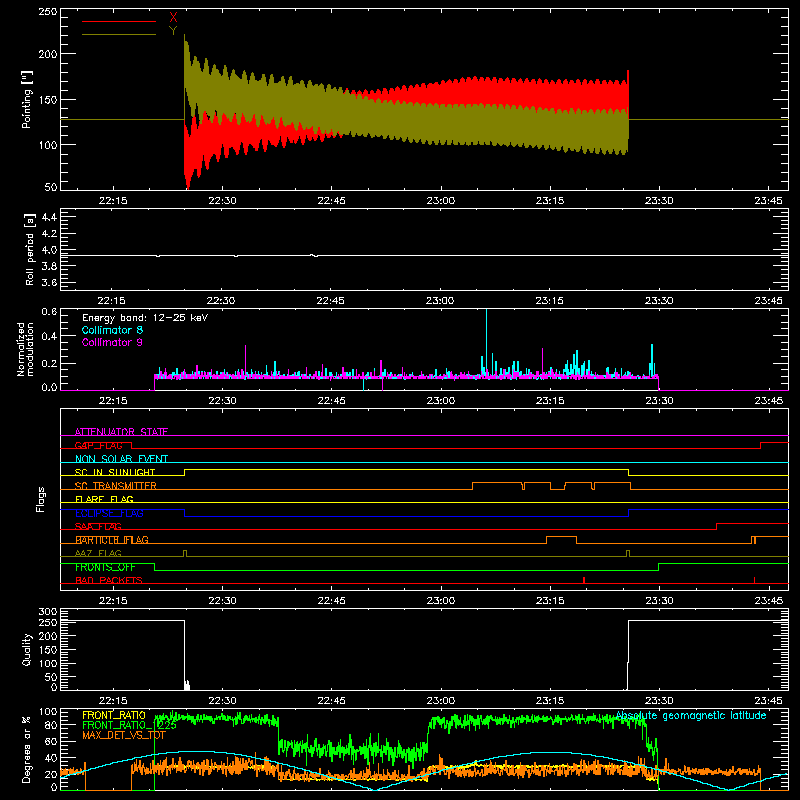Click the tallest cyan modulation spike
The height and width of the screenshot is (800, 800).
[486, 342]
